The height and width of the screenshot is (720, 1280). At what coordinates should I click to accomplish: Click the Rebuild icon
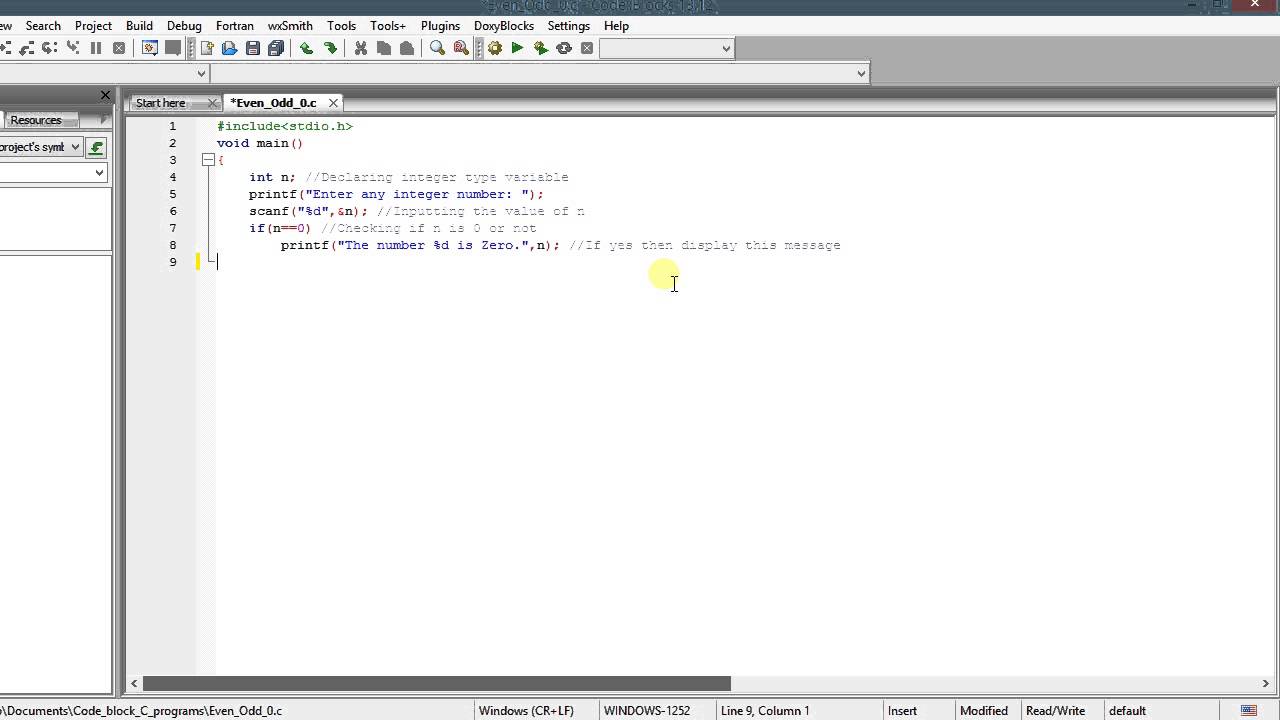point(564,48)
